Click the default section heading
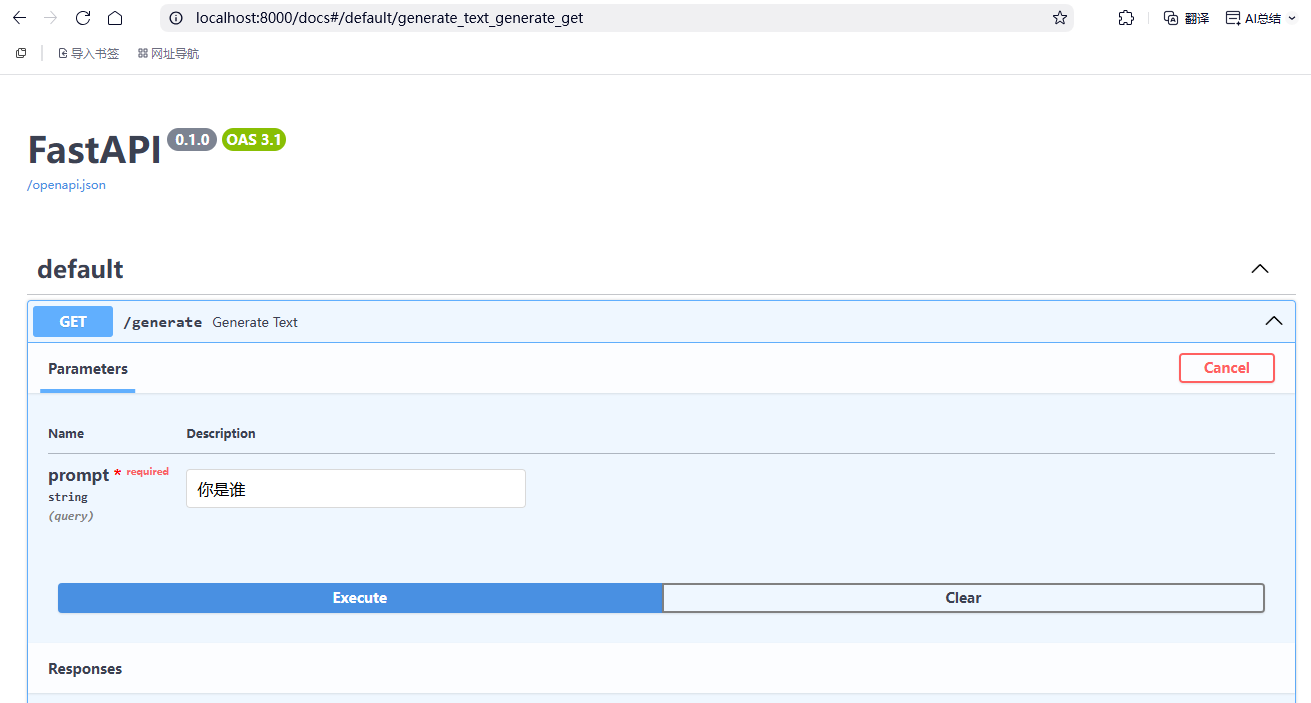Image resolution: width=1311 pixels, height=703 pixels. pos(80,269)
